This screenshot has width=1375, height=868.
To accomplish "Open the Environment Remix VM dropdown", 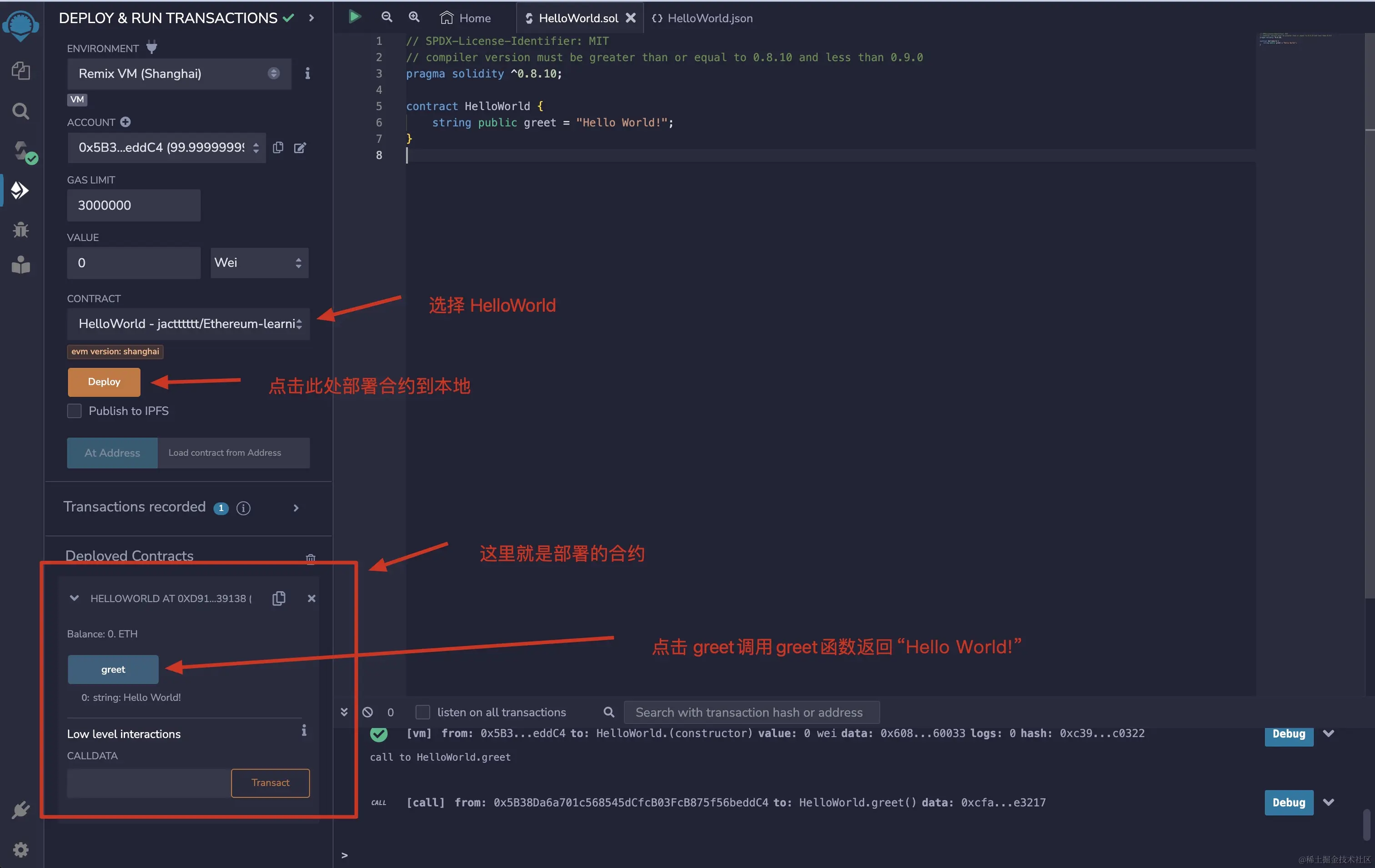I will 179,74.
